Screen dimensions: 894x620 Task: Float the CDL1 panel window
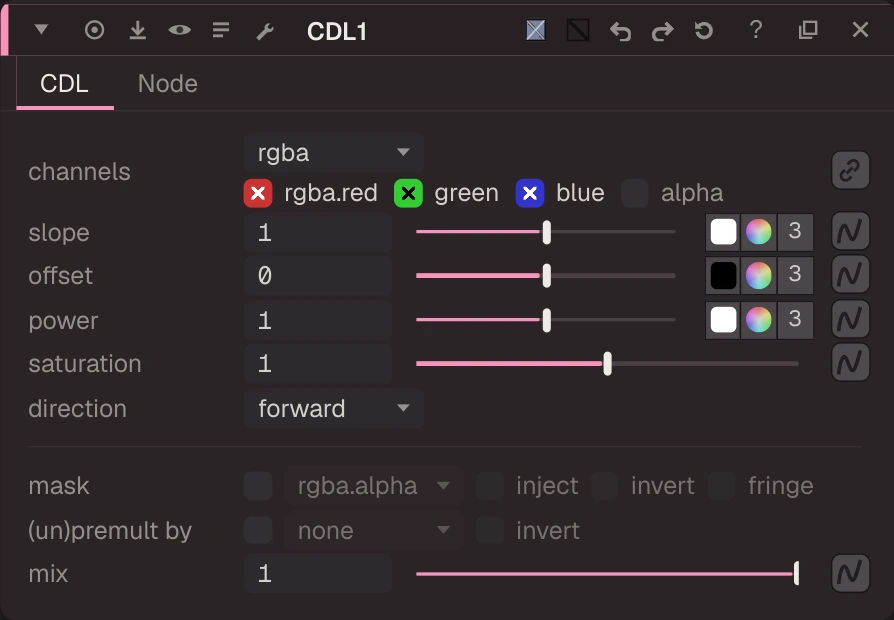(808, 30)
